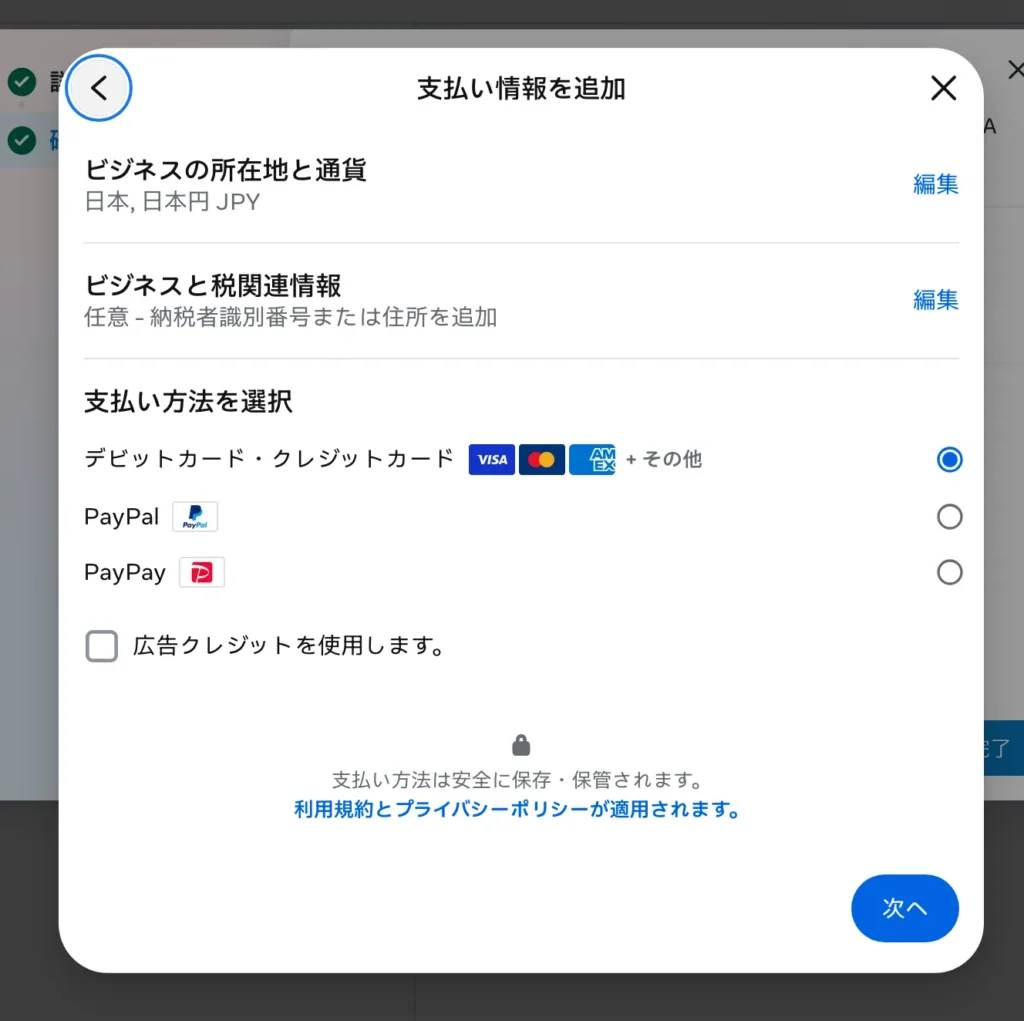
Task: Click + その他 next to card logos
Action: coord(664,459)
